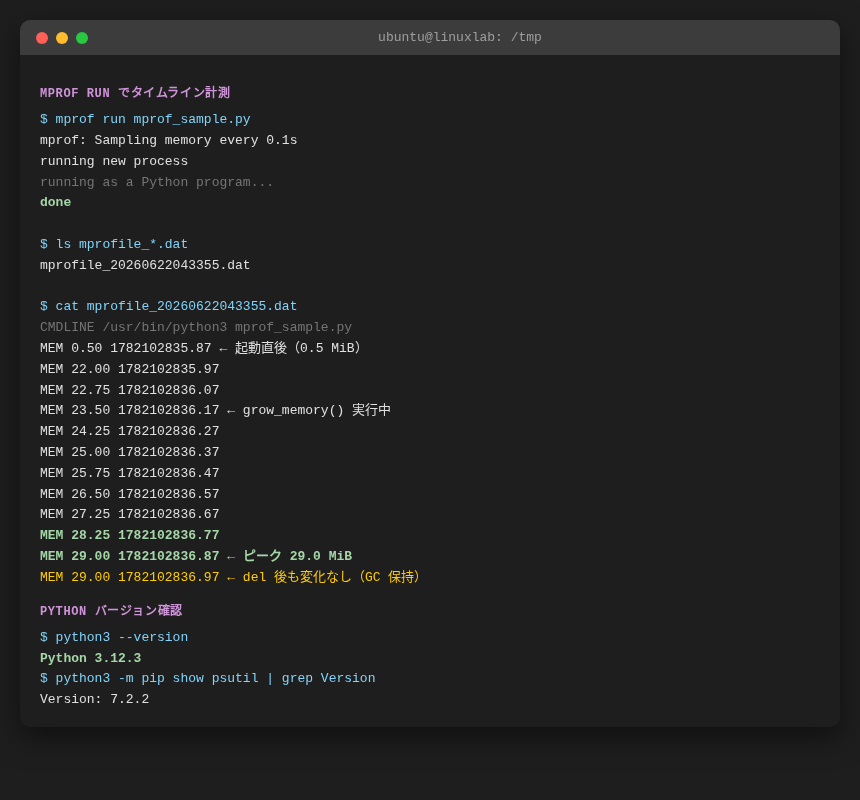Click the 'MEM 26.50 1782102836.57' line

(x=129, y=494)
